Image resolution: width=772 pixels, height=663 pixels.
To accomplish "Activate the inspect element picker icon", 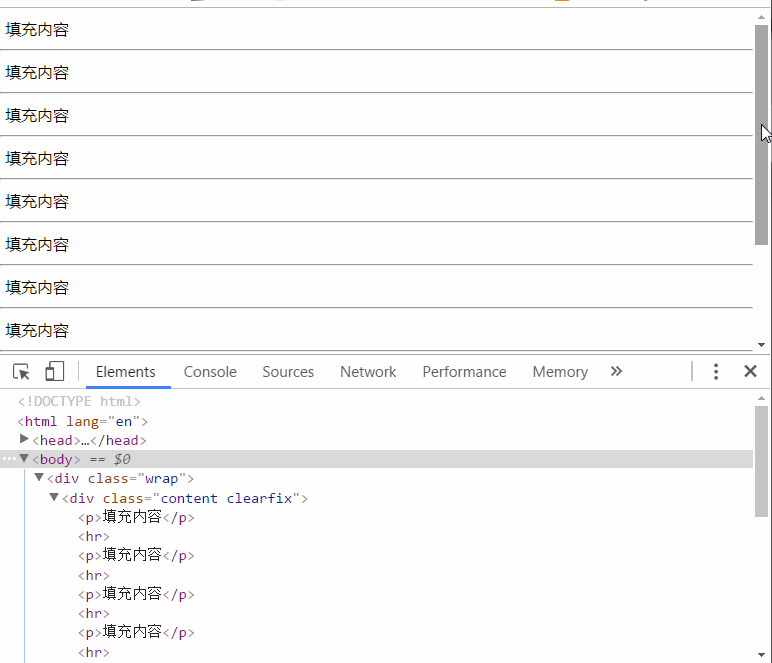I will pos(21,372).
